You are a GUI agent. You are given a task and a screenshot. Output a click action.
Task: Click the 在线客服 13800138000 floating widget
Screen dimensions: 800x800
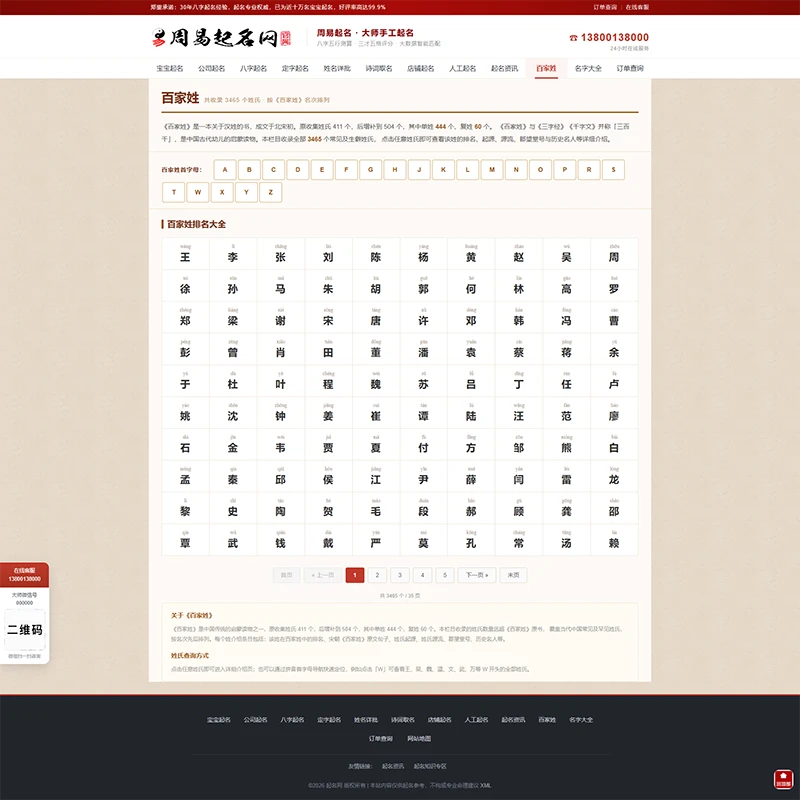coord(24,574)
